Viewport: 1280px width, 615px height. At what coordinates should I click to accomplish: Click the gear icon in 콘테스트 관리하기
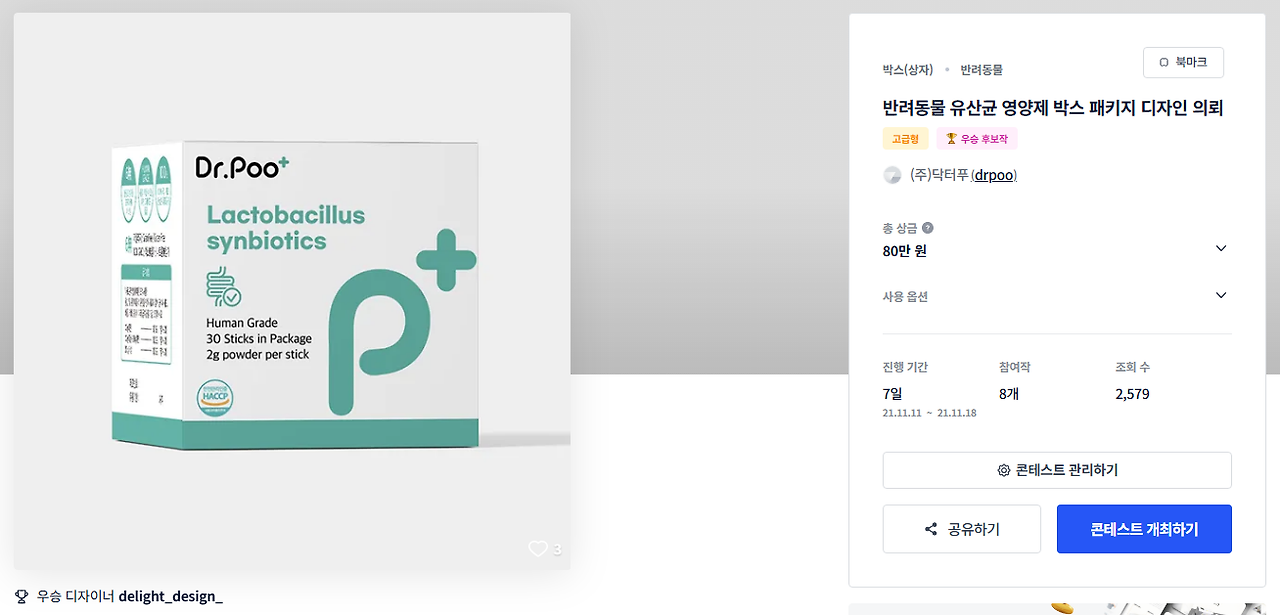[x=1004, y=470]
